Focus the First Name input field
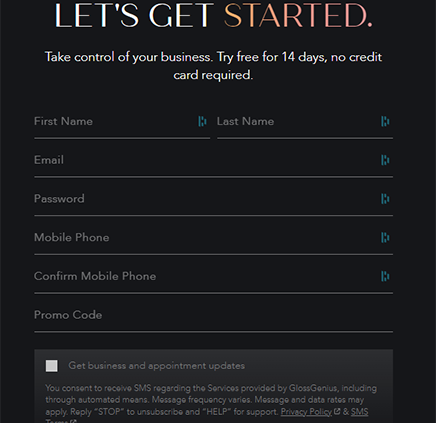The height and width of the screenshot is (423, 436). (122, 125)
